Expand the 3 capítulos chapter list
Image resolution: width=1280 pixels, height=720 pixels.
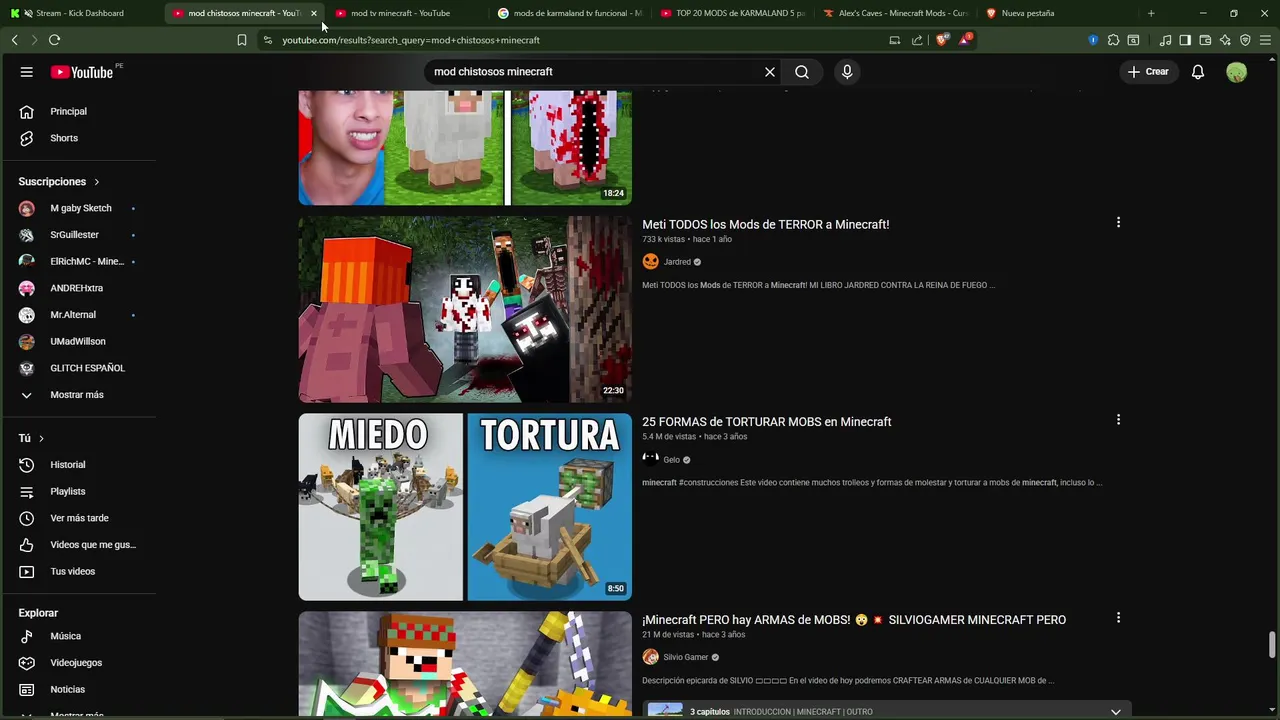click(1116, 711)
